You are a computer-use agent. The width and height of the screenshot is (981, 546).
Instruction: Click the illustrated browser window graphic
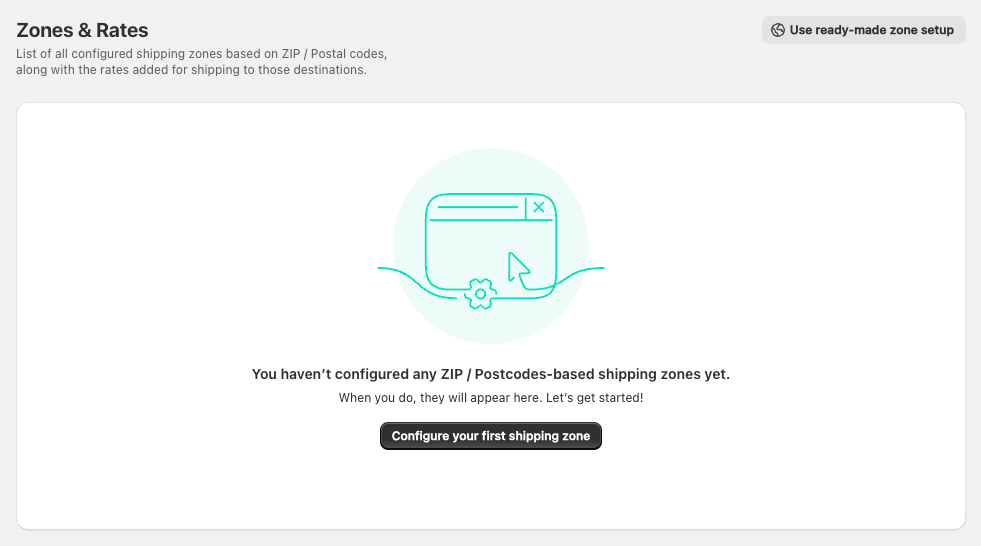(470, 250)
